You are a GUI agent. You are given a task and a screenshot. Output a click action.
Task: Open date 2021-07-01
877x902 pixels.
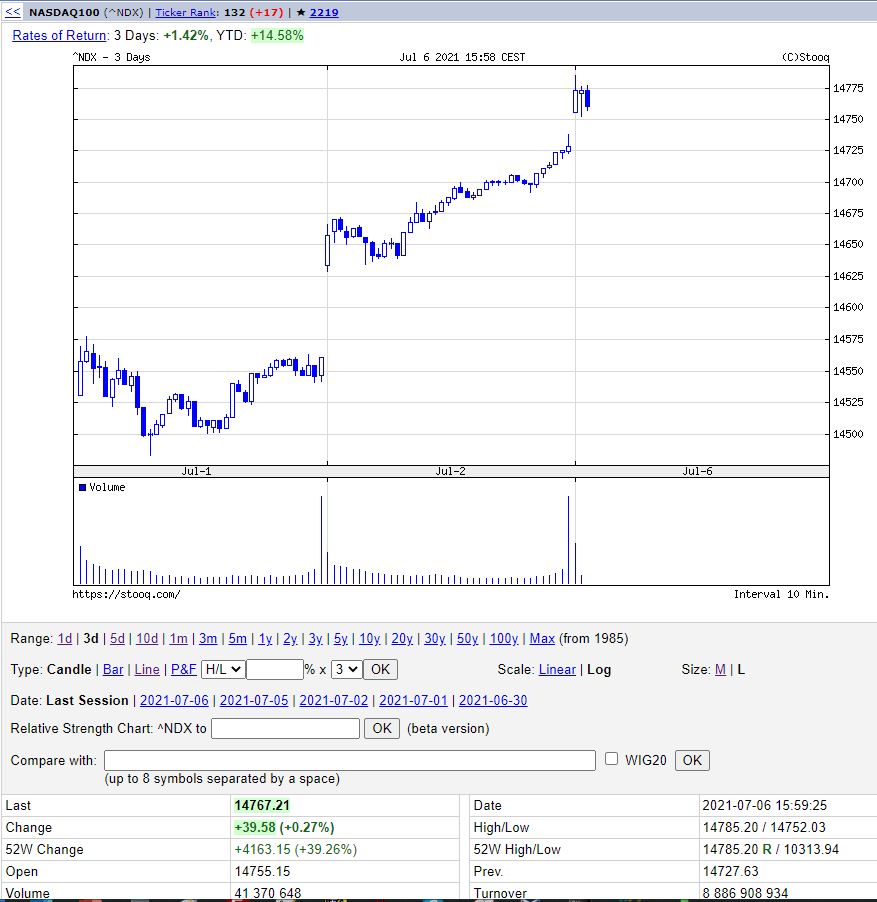tap(413, 700)
